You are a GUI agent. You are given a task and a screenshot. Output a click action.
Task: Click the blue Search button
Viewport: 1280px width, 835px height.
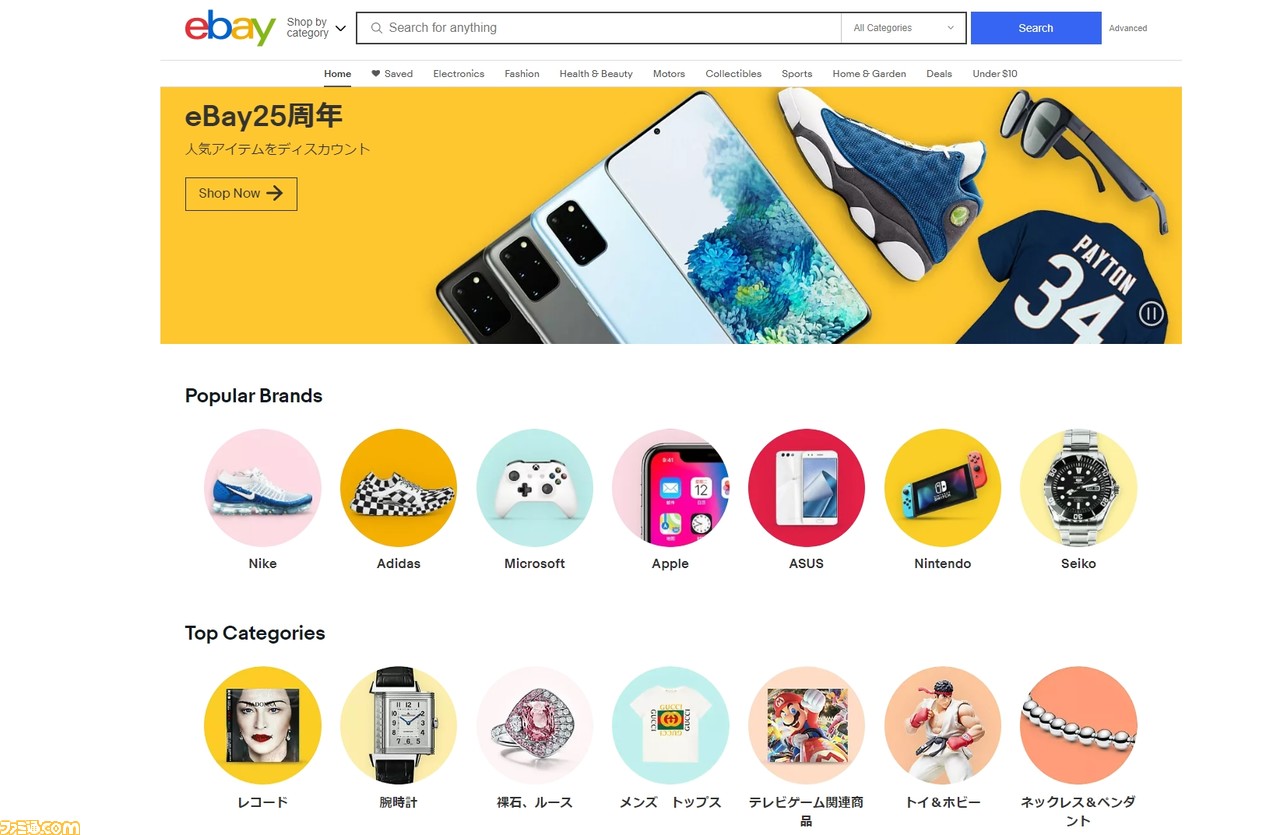click(1036, 28)
